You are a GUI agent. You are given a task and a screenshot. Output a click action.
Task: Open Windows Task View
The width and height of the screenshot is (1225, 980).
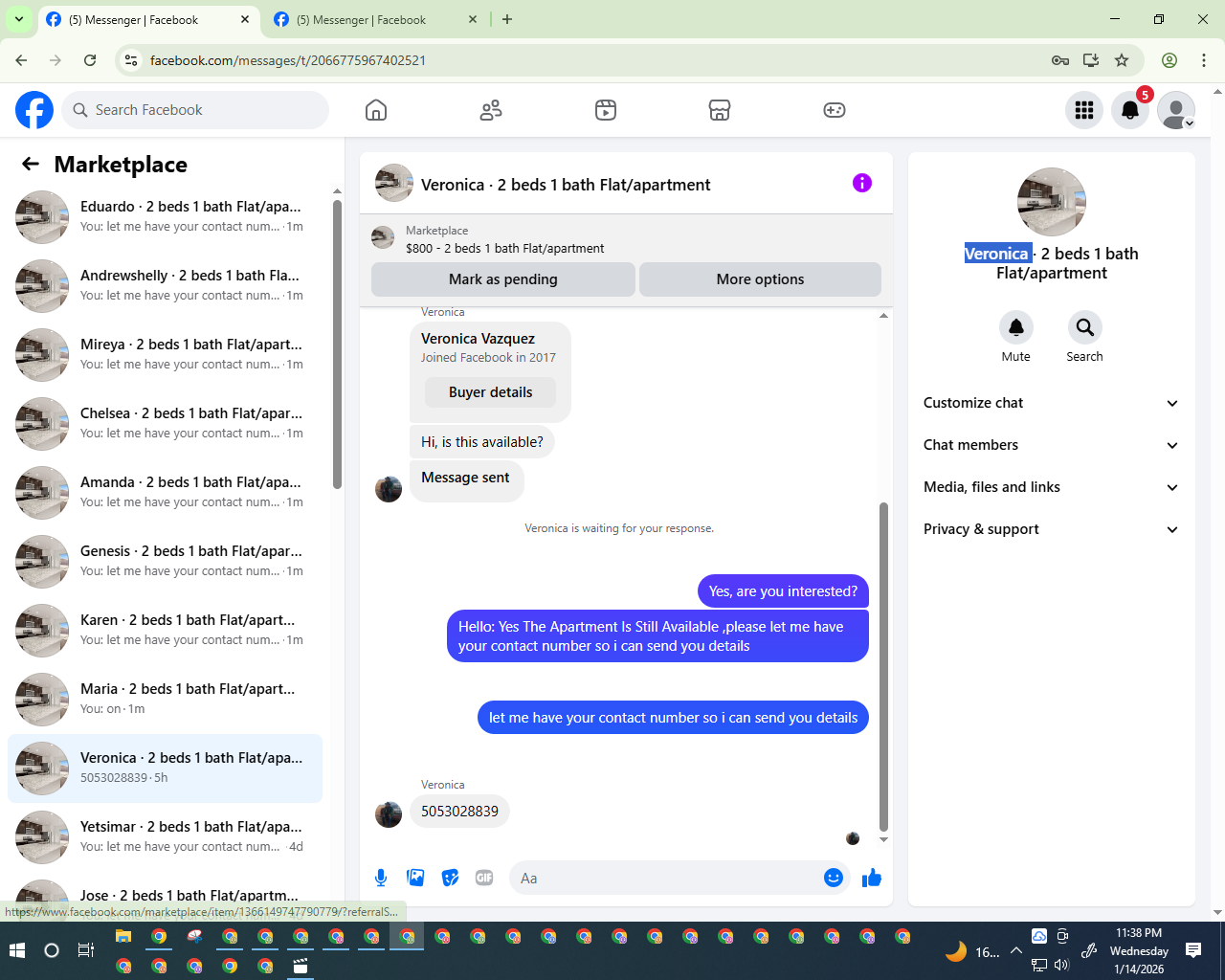tap(85, 950)
